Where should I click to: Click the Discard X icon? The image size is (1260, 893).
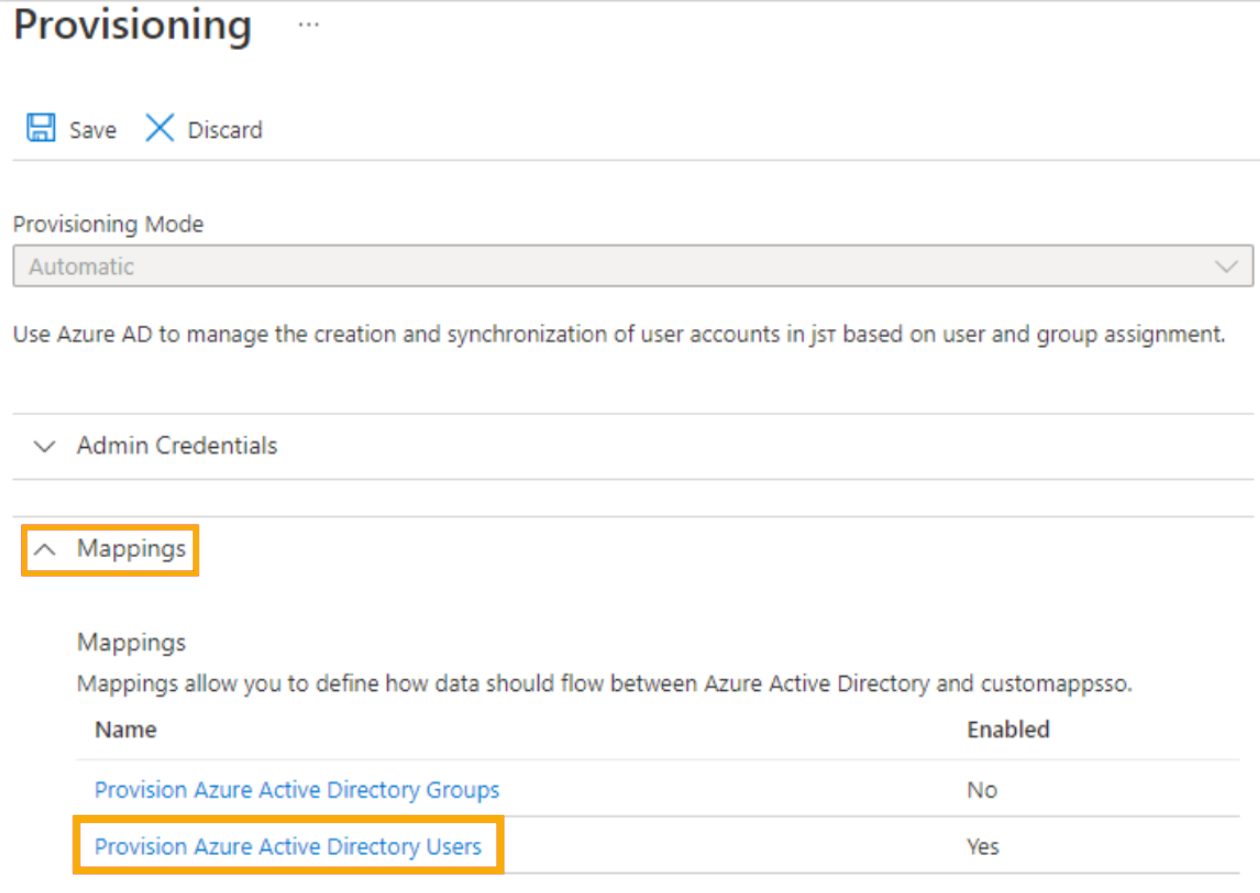point(159,129)
